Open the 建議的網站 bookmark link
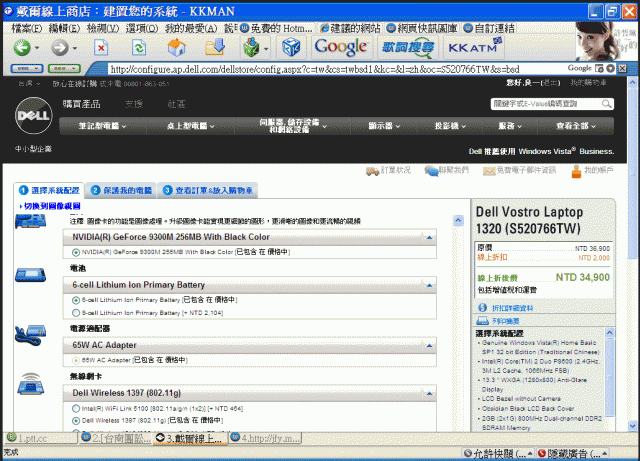This screenshot has width=640, height=461. click(x=350, y=28)
